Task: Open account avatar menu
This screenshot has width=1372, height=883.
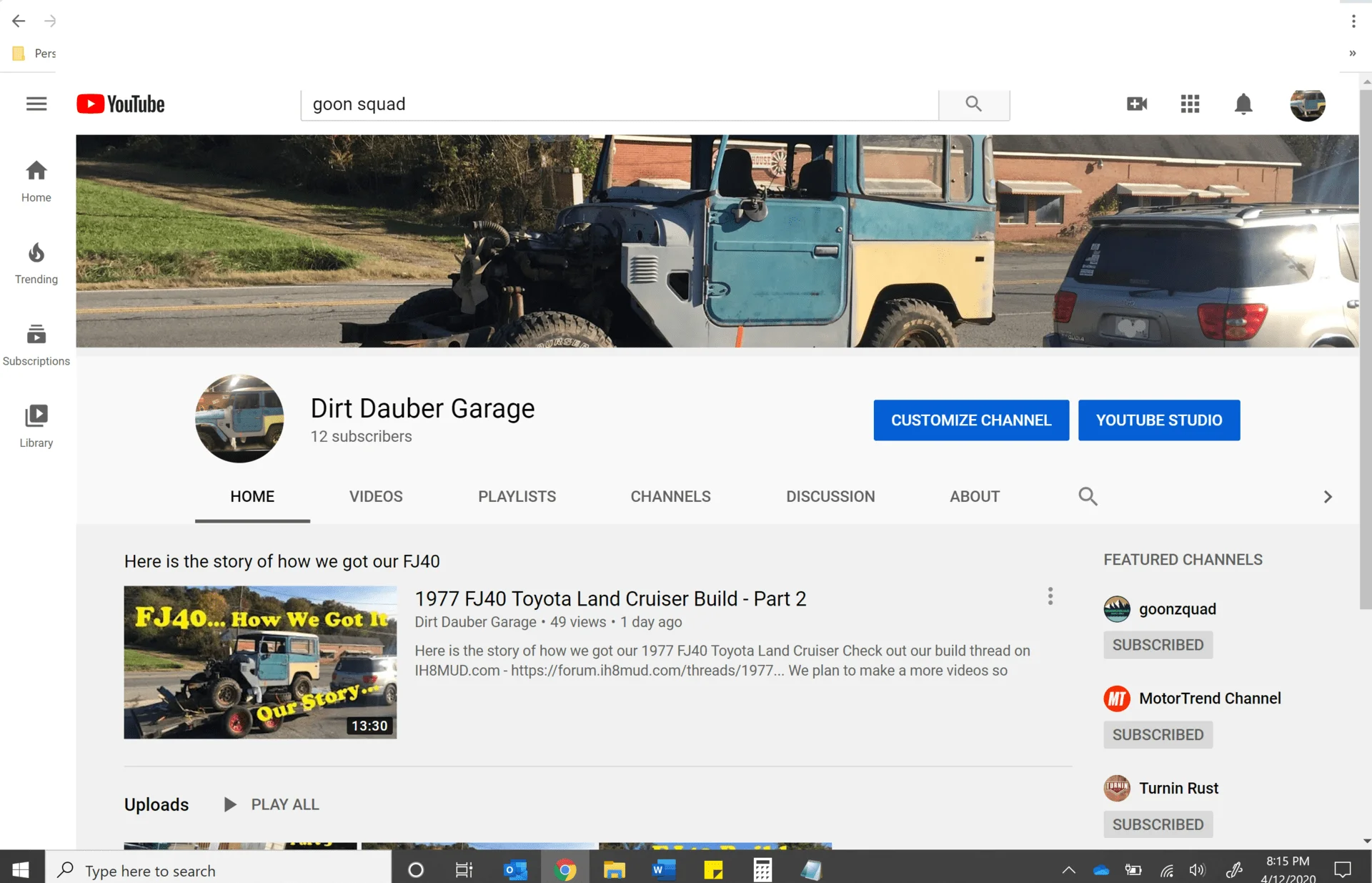Action: point(1308,104)
